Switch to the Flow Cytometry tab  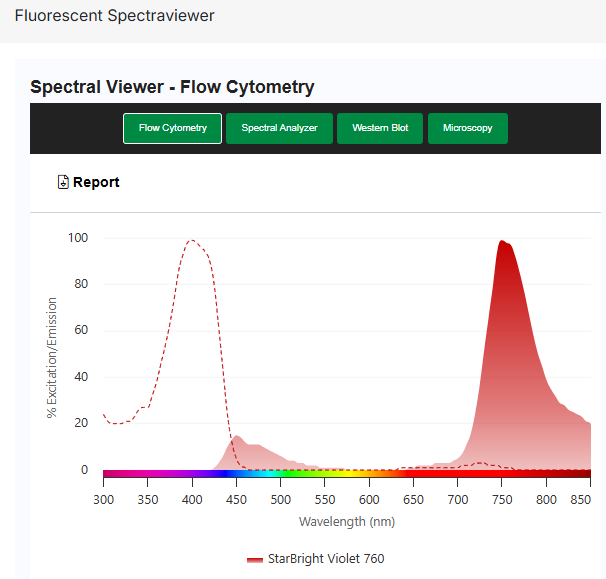[172, 128]
